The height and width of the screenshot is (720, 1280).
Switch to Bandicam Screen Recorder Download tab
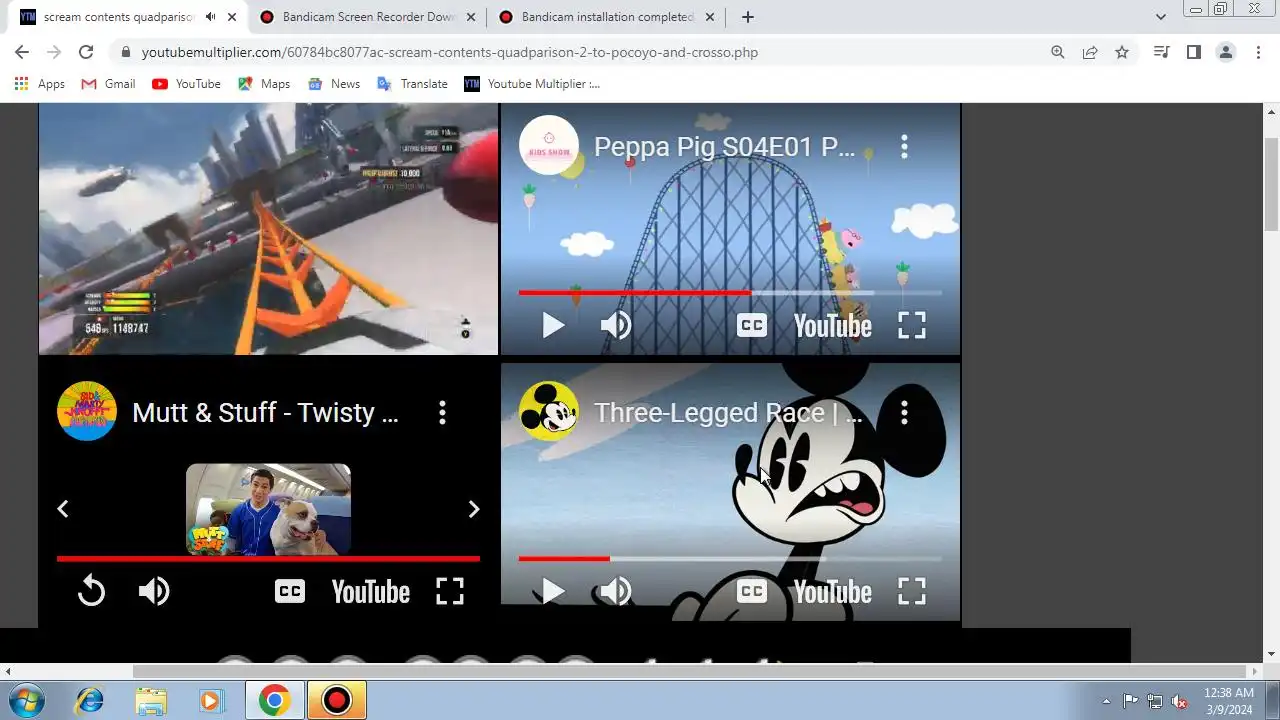click(368, 17)
